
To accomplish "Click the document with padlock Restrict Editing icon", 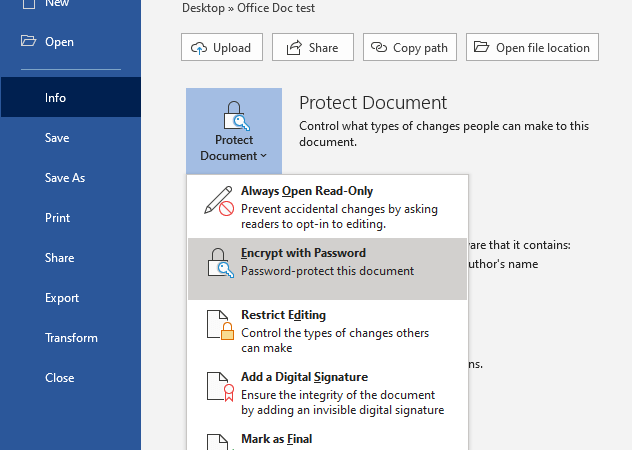I will coord(220,325).
